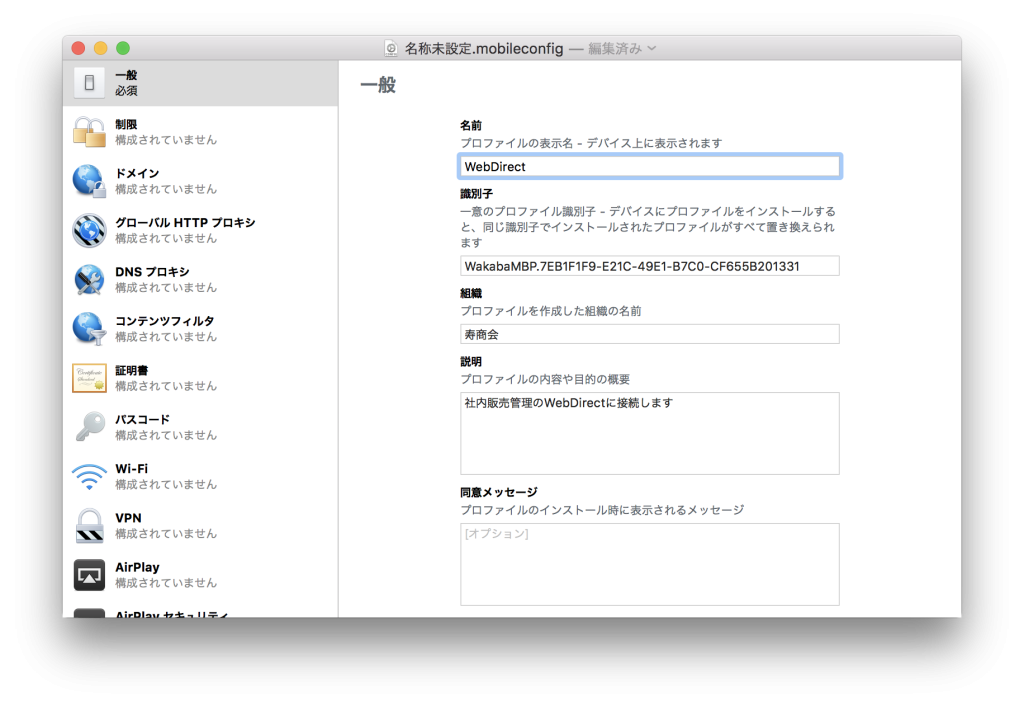
Task: Click the 識別子 identifier text field
Action: (649, 265)
